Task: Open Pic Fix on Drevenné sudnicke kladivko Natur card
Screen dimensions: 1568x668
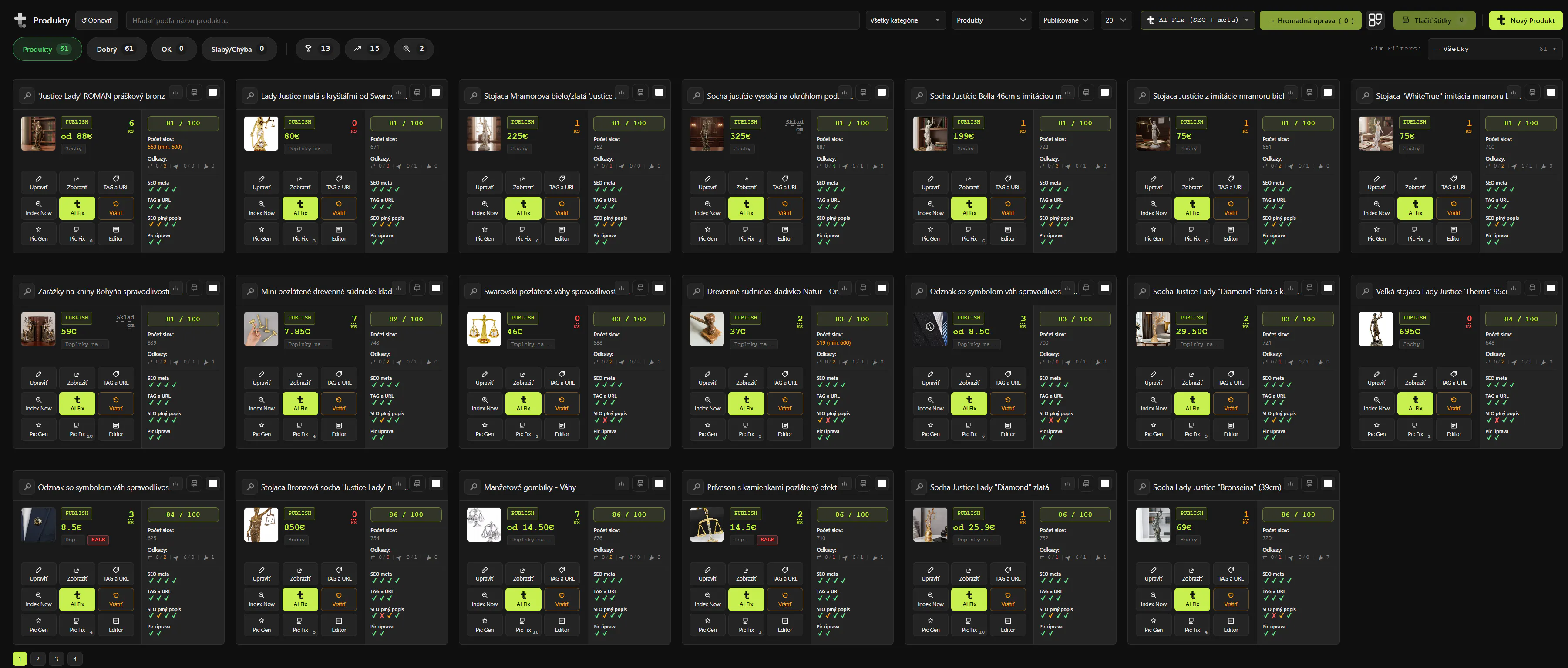Action: [746, 429]
